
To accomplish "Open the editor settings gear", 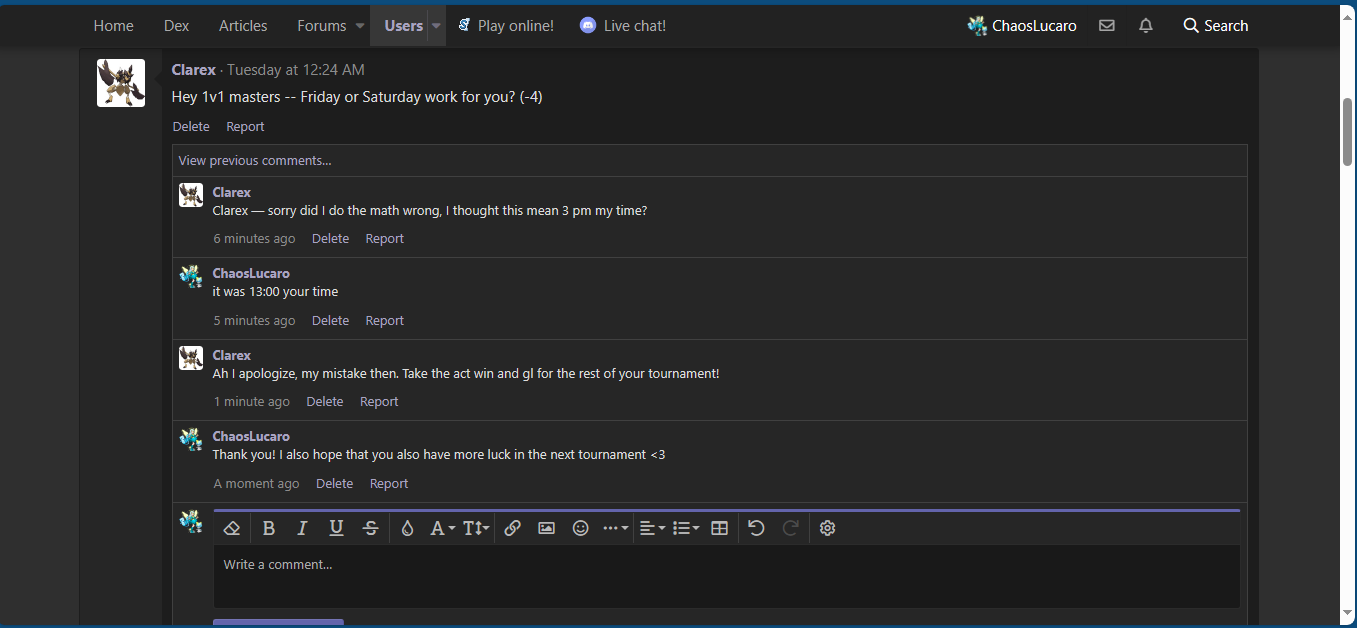I will point(827,528).
